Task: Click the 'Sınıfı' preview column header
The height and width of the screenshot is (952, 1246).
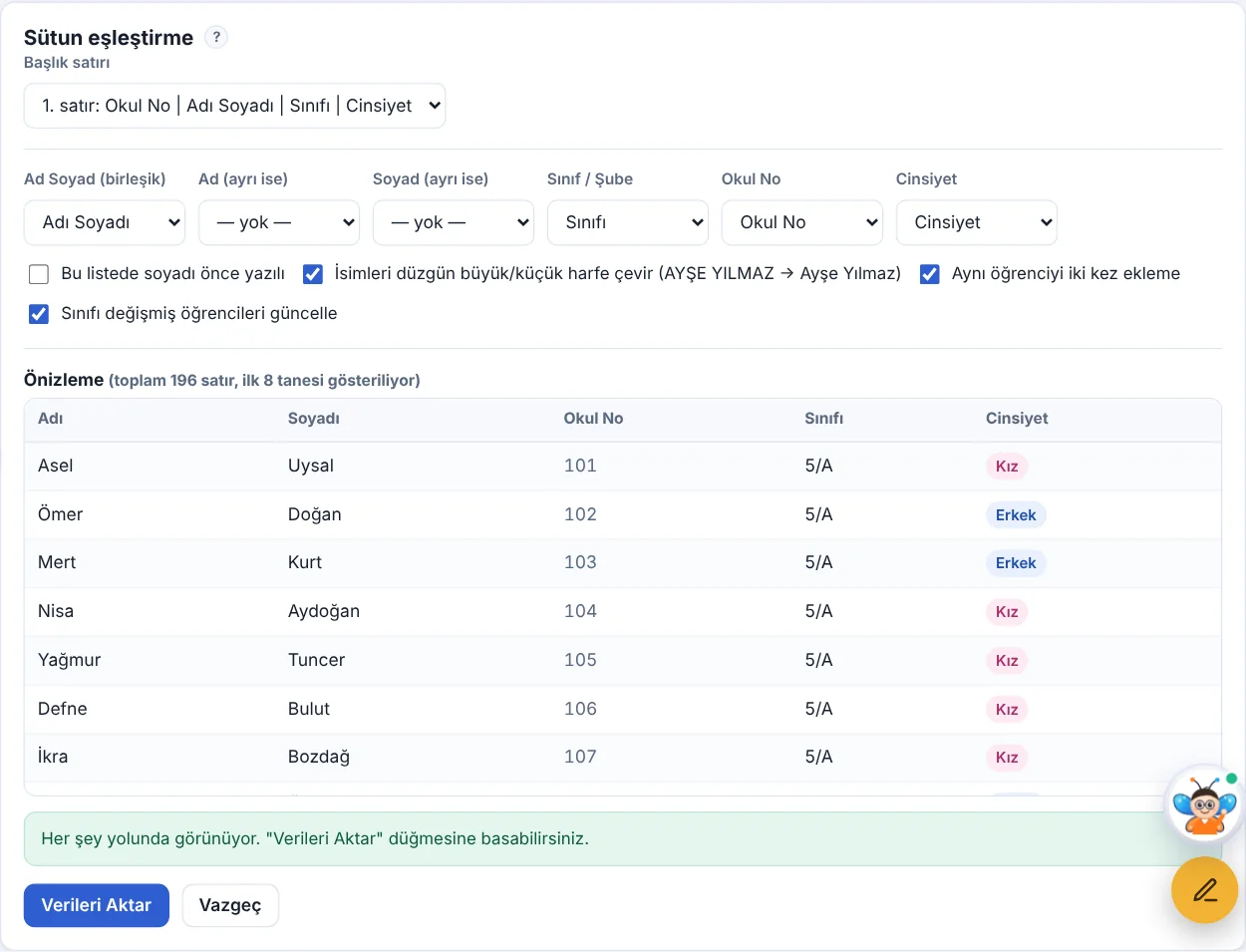Action: pos(824,419)
